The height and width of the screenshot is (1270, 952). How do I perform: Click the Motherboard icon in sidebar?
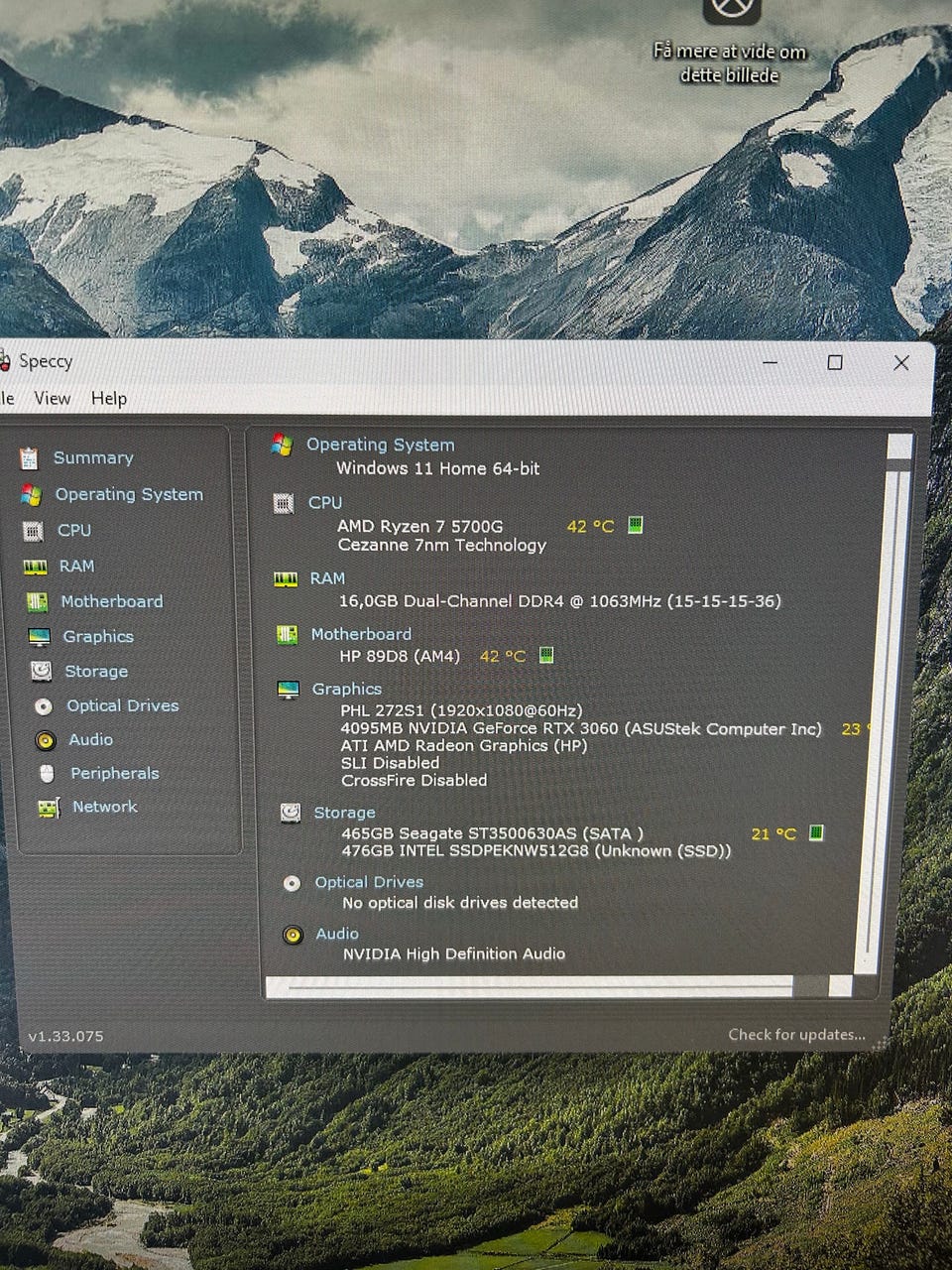(37, 602)
